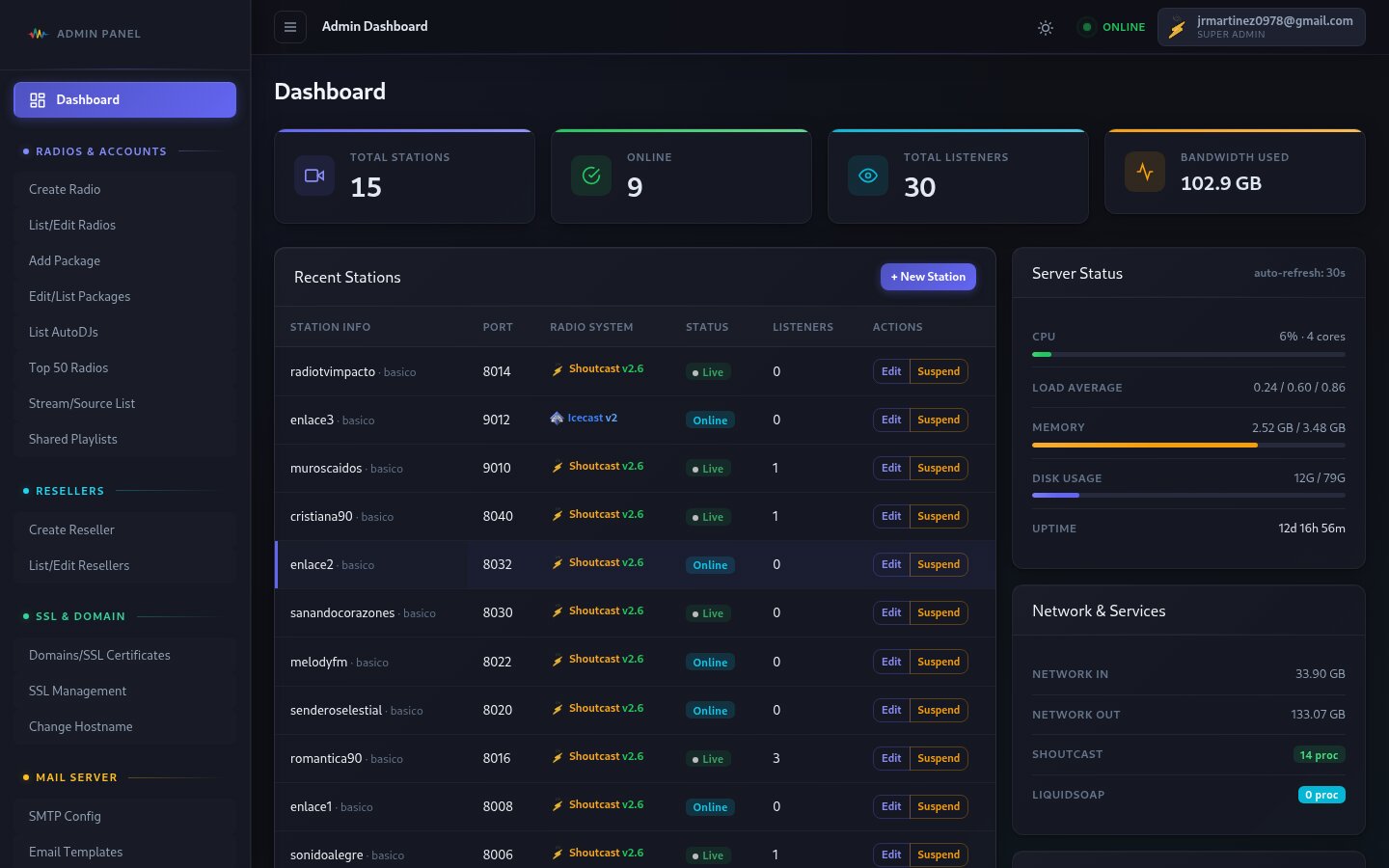Open the super admin account dropdown

point(1262,27)
